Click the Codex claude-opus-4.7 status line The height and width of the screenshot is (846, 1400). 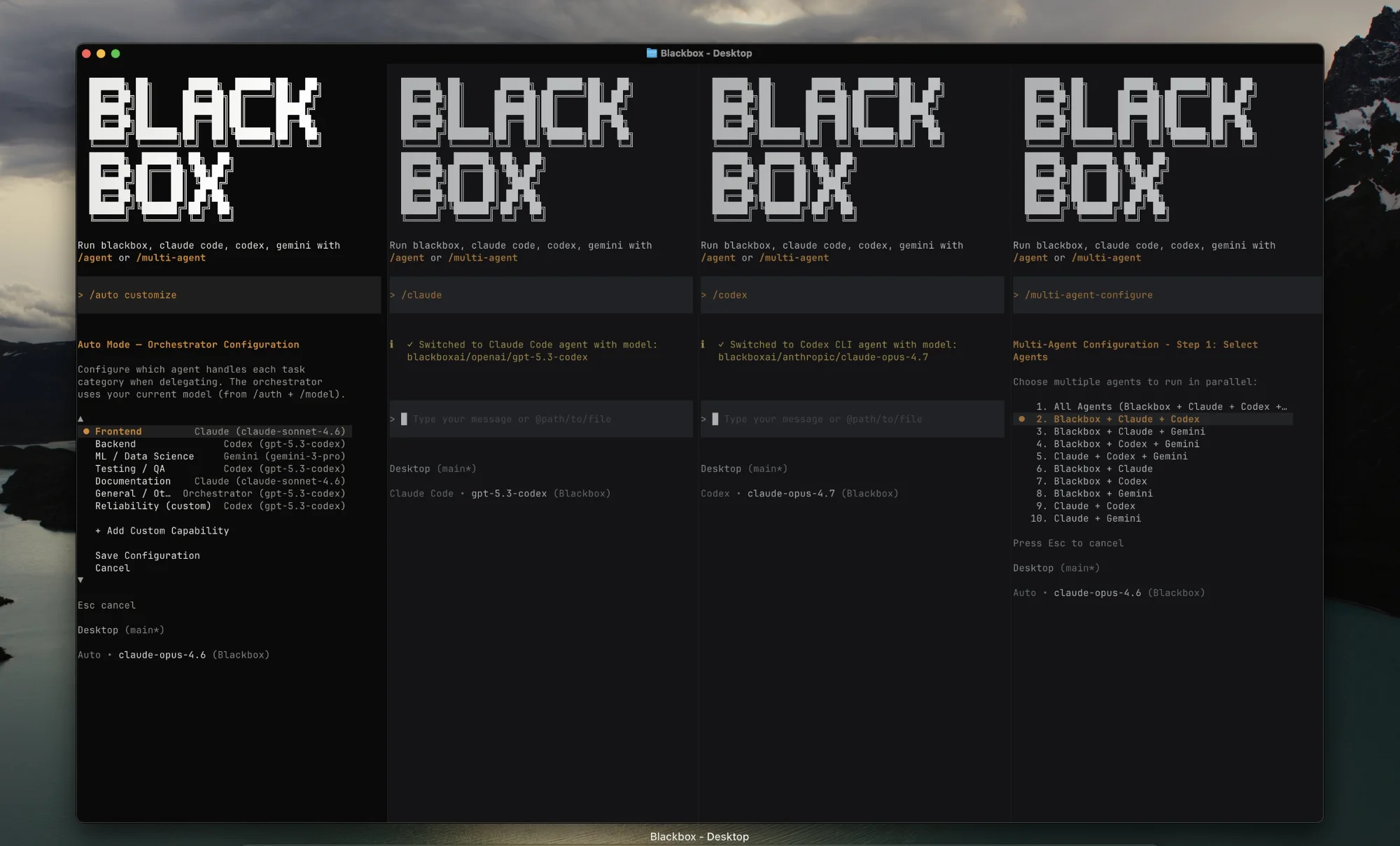pyautogui.click(x=799, y=494)
